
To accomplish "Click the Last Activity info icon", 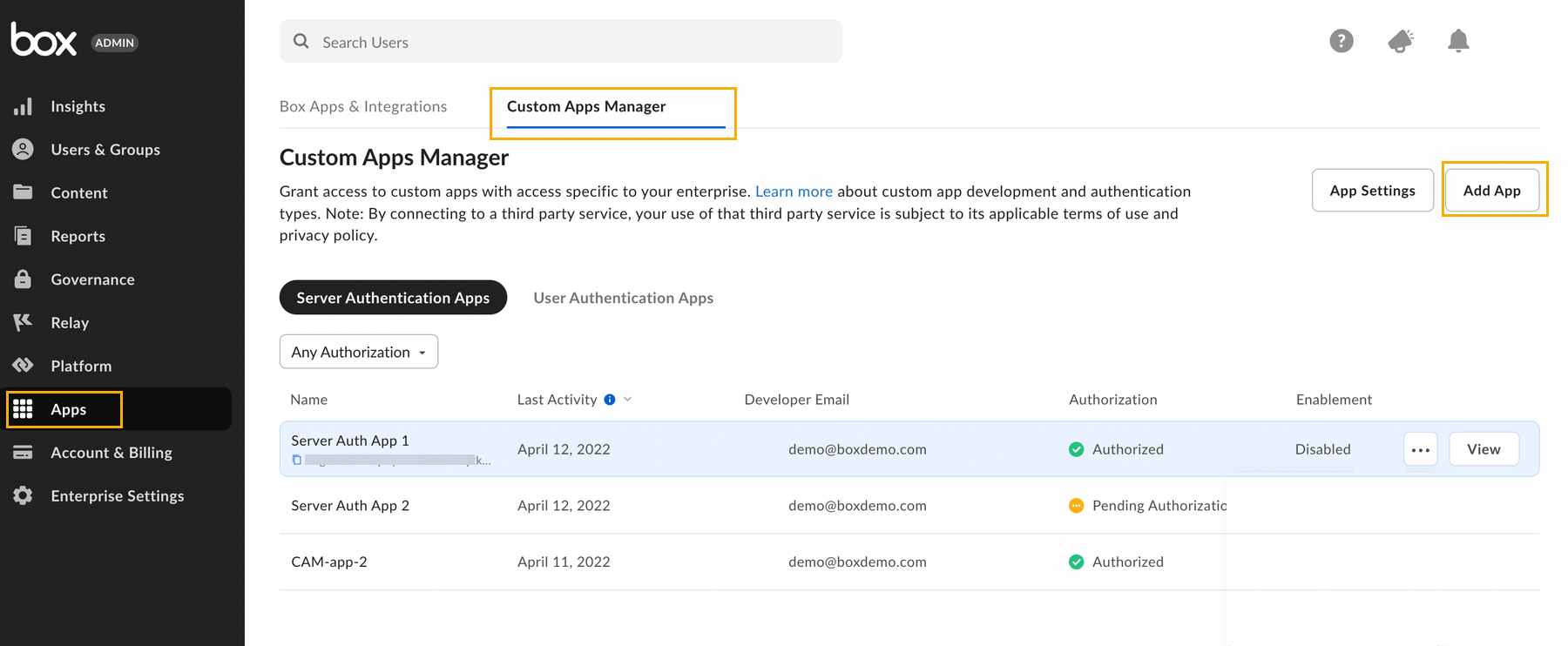I will click(610, 400).
